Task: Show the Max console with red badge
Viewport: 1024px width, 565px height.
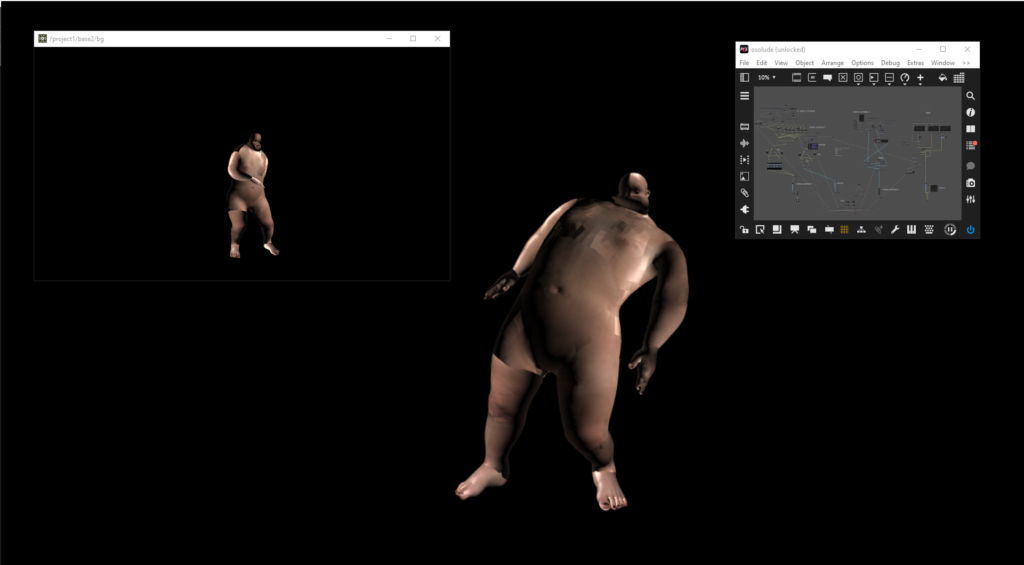Action: click(x=970, y=146)
